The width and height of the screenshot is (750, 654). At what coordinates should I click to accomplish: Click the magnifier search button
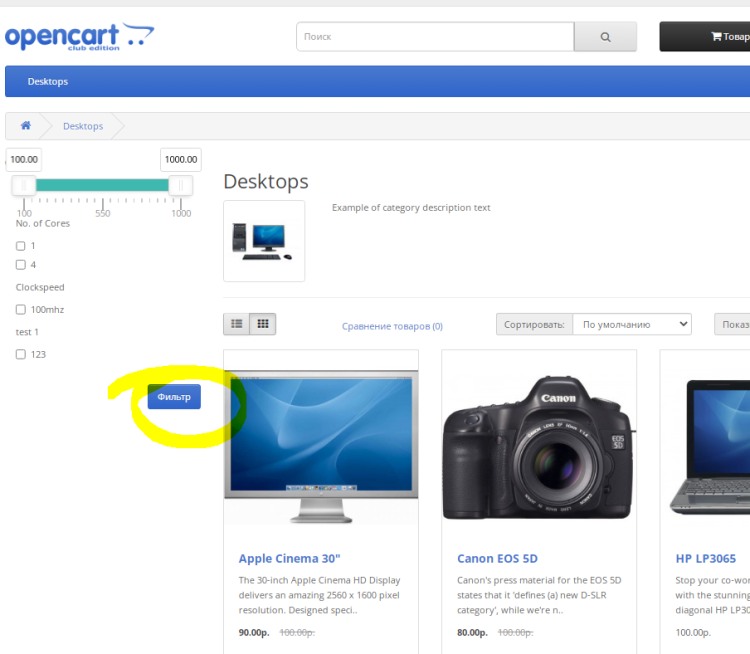point(605,37)
